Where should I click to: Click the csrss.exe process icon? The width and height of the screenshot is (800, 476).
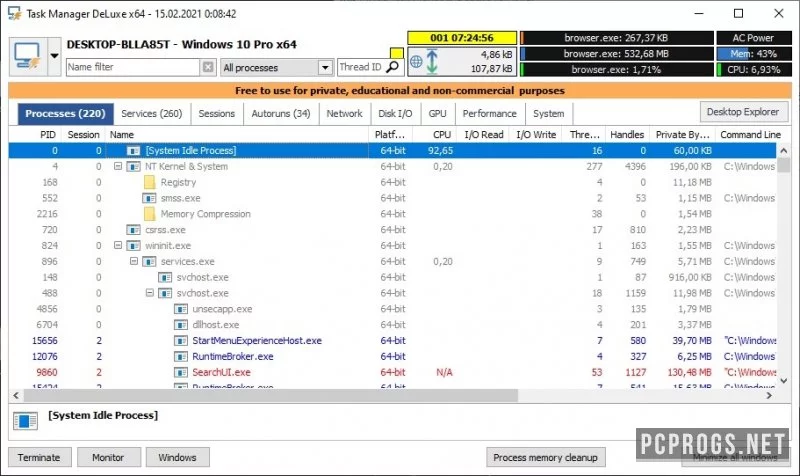pyautogui.click(x=134, y=230)
